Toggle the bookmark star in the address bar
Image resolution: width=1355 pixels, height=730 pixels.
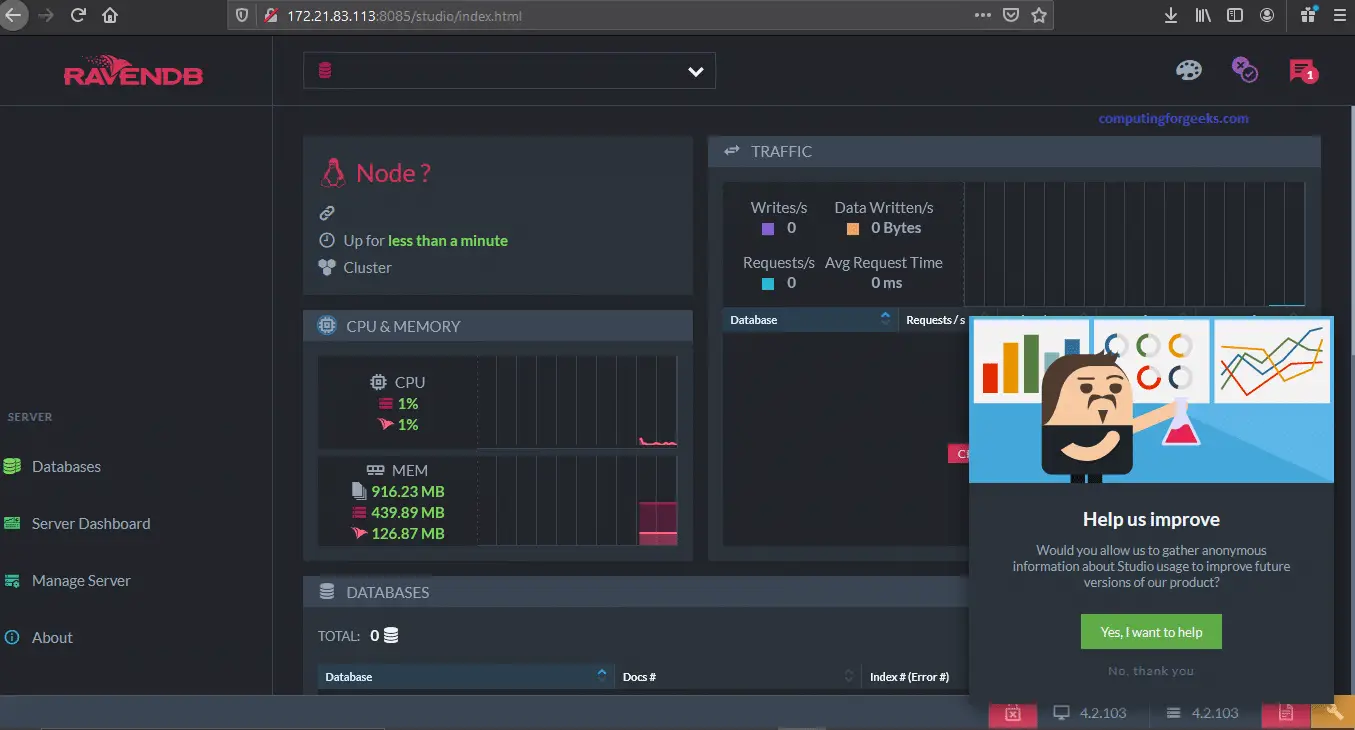[1039, 15]
